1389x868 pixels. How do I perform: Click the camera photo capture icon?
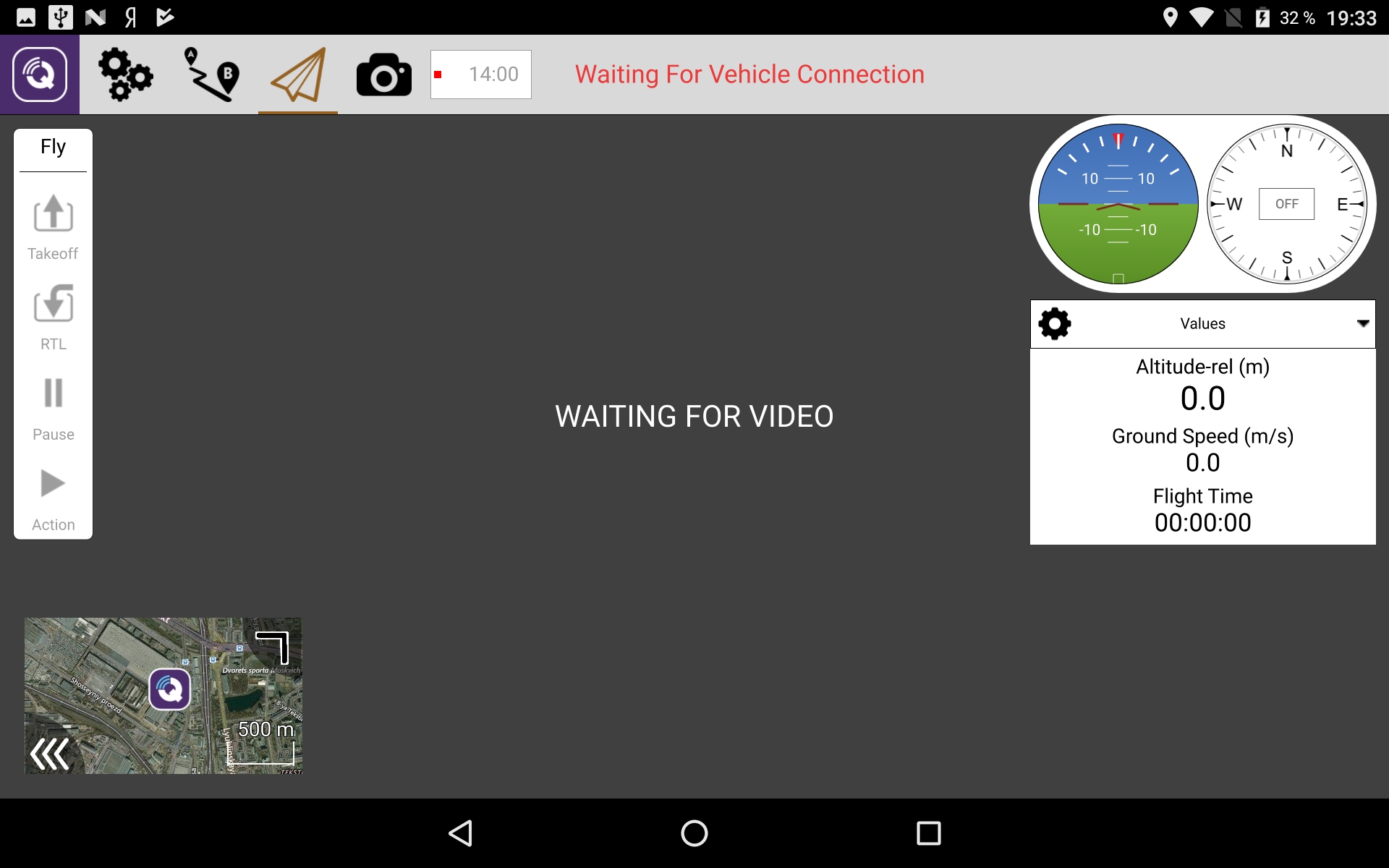383,75
